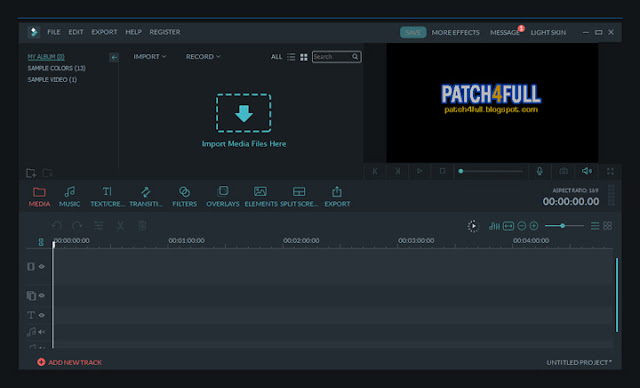Open the EXPORT menu in menu bar
The width and height of the screenshot is (640, 388).
pos(104,32)
